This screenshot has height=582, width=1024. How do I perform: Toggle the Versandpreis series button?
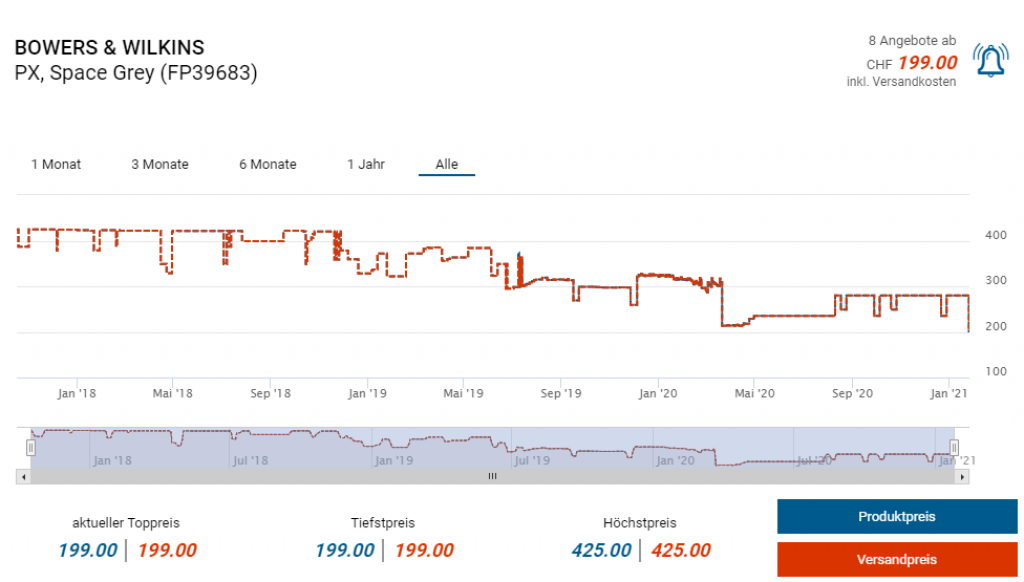click(896, 559)
